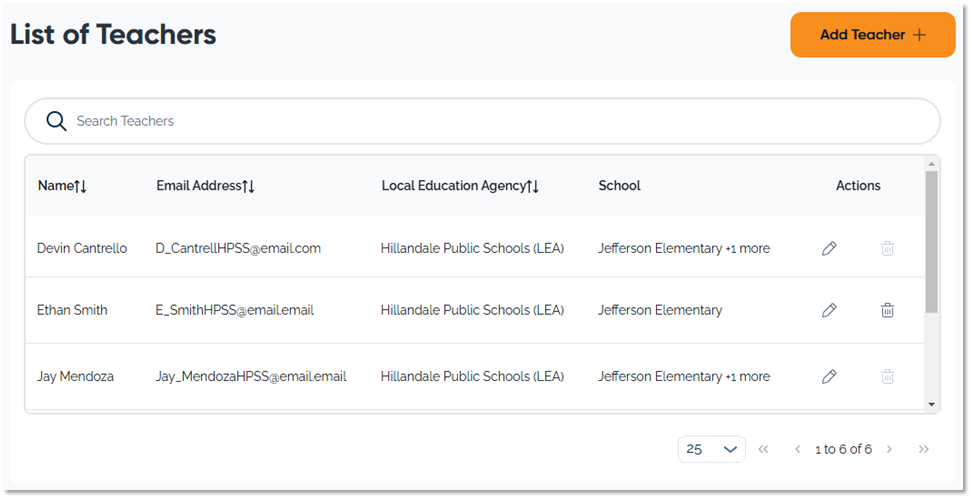
Task: Click the "1 to 6 of 6" page indicator
Action: (x=843, y=449)
